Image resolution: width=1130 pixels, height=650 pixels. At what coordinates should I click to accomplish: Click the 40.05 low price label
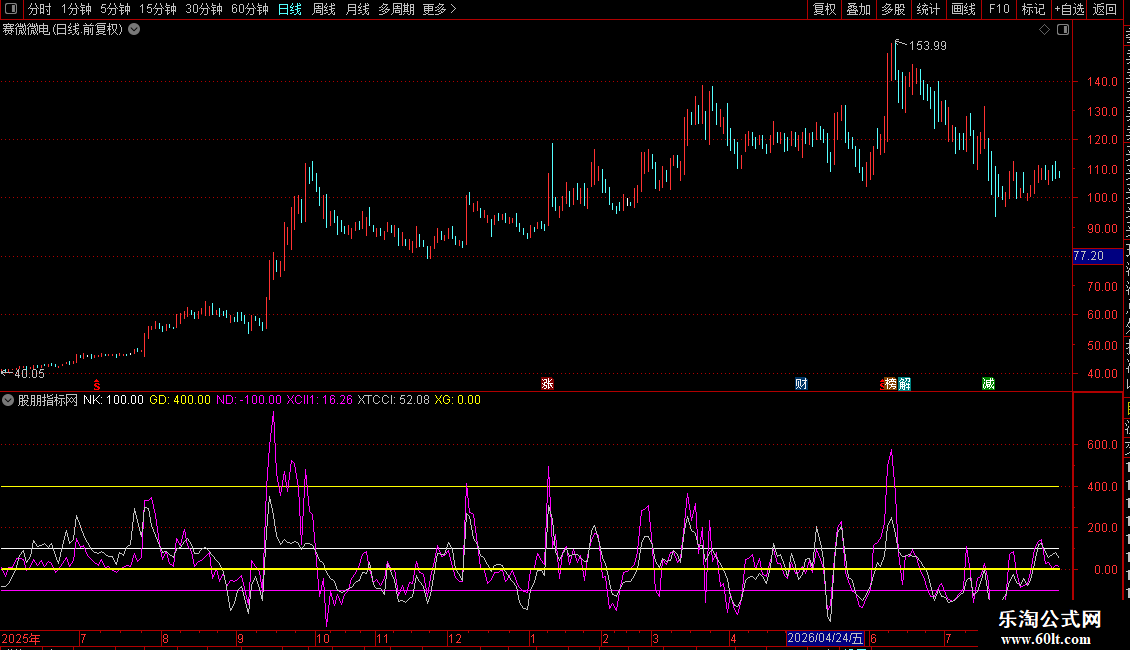[30, 373]
